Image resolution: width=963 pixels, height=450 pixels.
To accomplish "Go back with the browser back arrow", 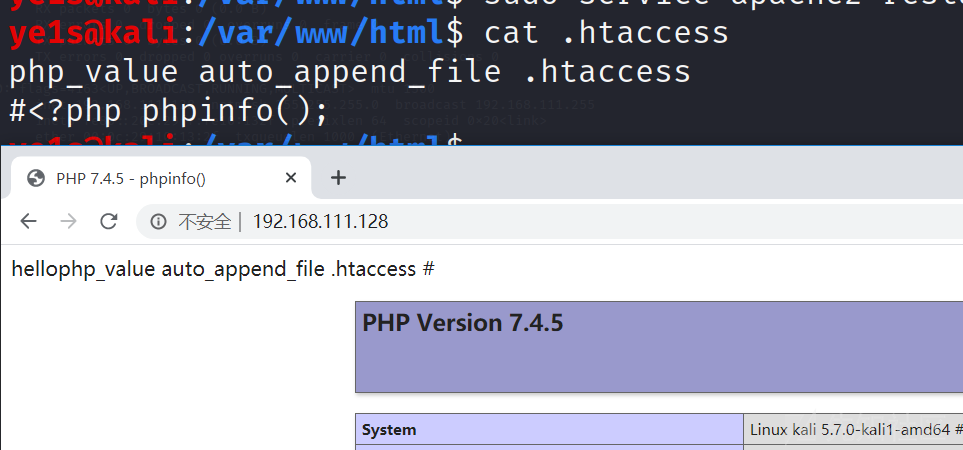I will pos(29,221).
